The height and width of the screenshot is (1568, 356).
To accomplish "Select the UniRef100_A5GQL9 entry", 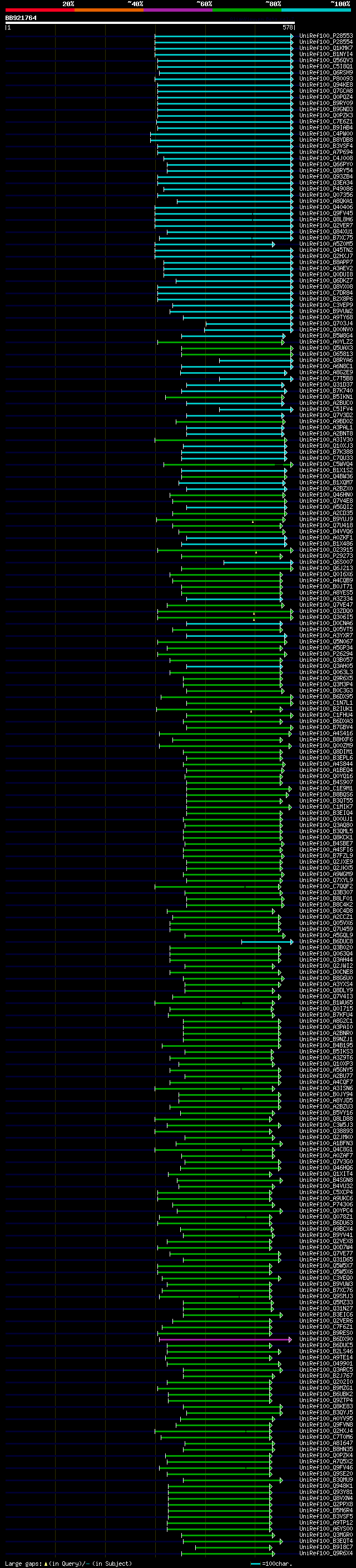I will (326, 935).
